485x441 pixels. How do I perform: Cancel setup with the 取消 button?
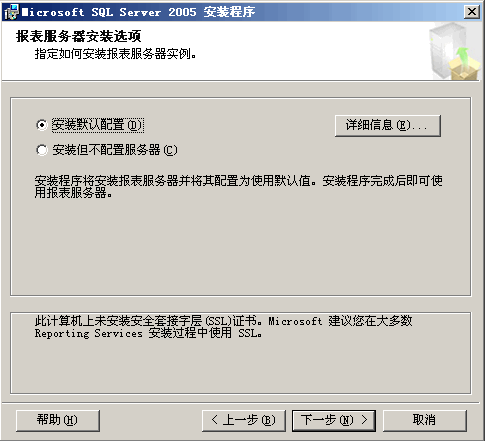coord(425,420)
